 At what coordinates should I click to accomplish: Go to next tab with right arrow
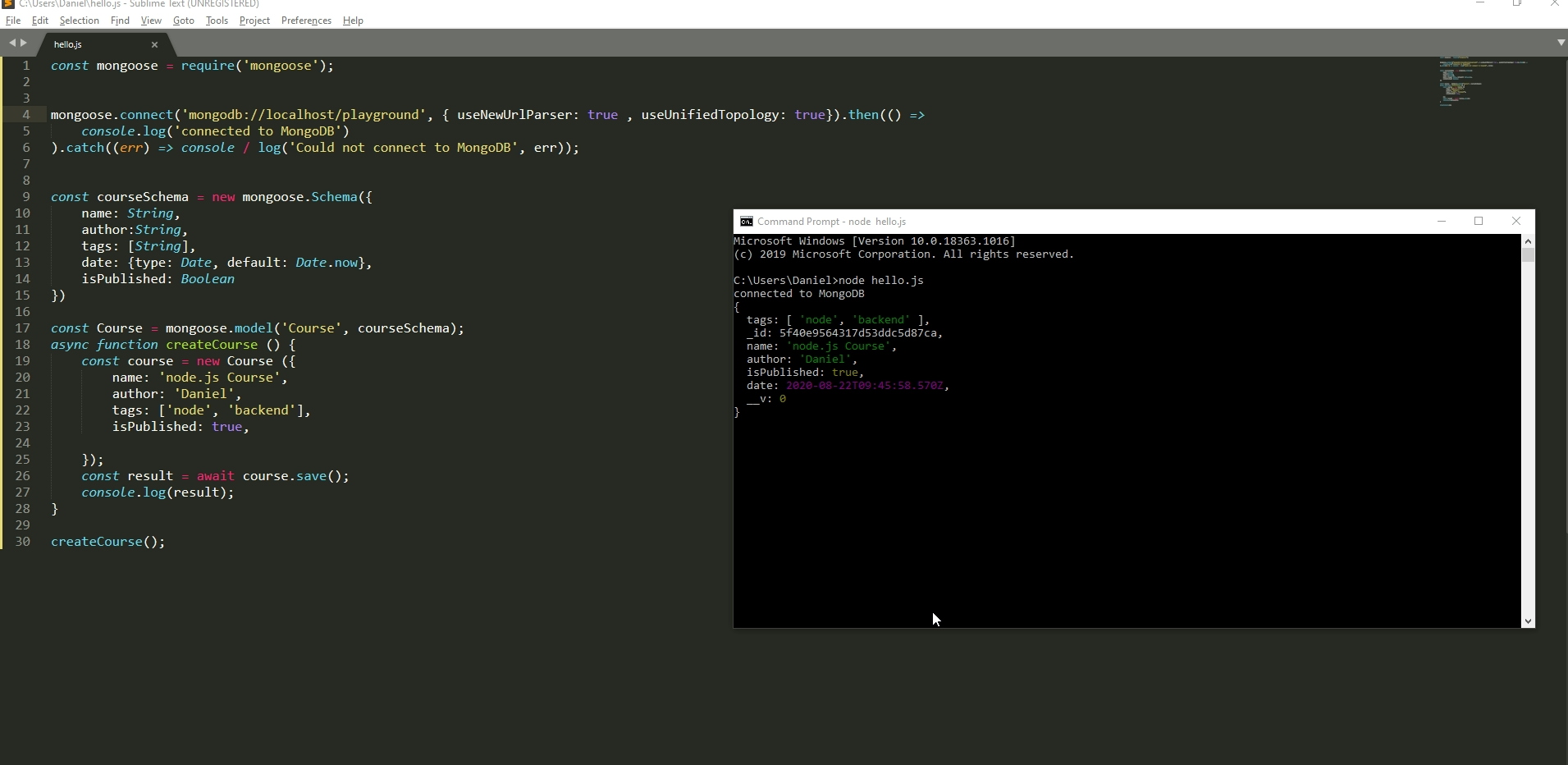coord(24,43)
